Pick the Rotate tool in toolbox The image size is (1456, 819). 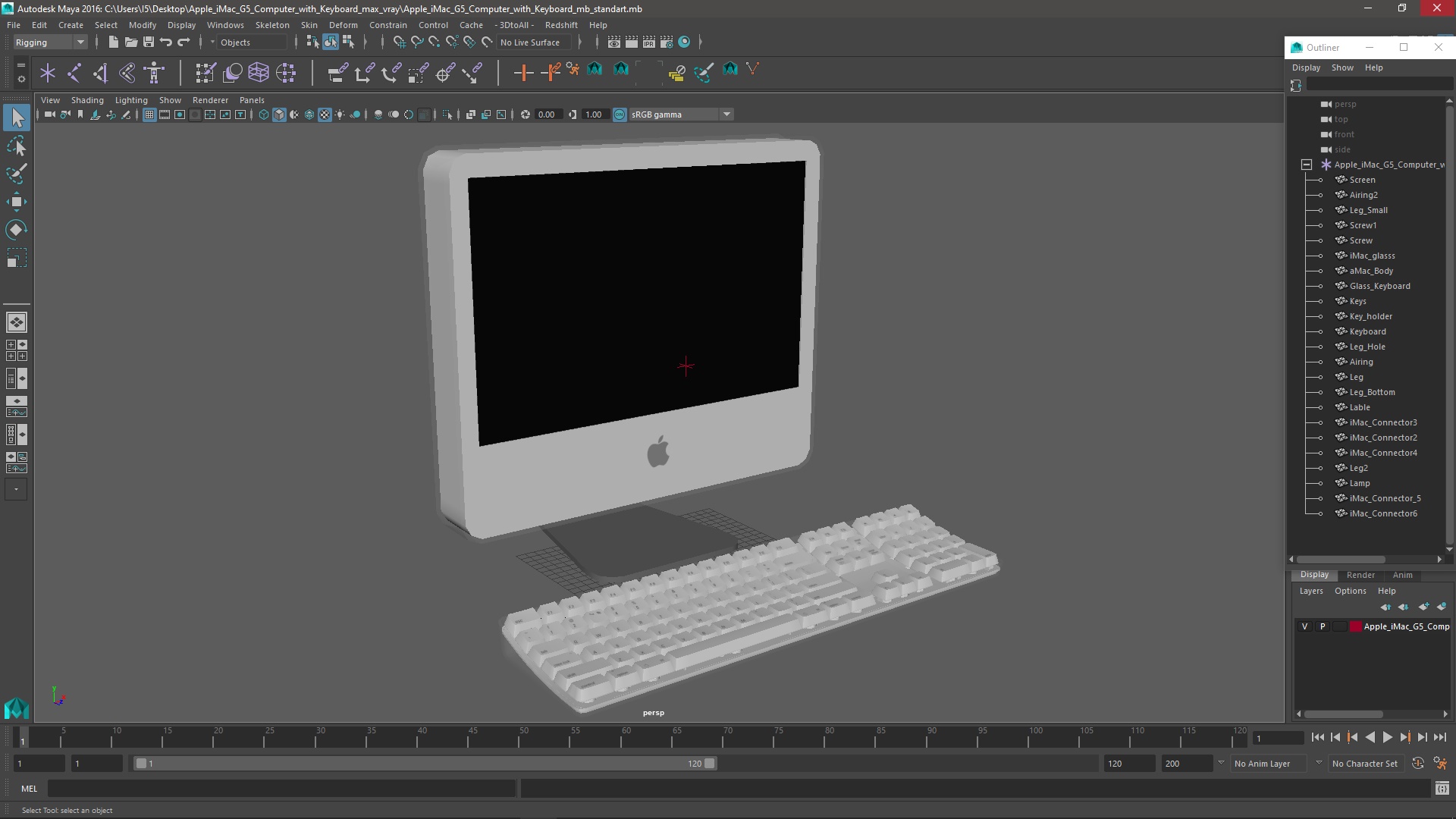click(17, 229)
